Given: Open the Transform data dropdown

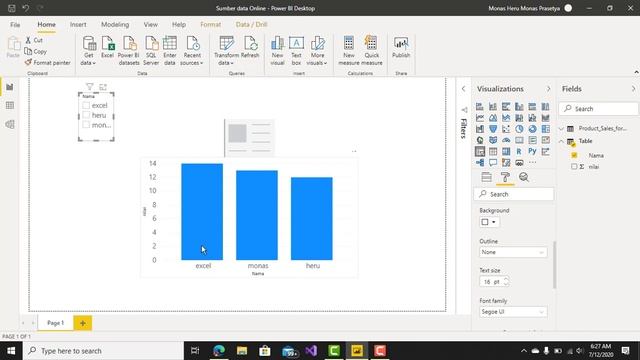Looking at the screenshot, I should 232,63.
